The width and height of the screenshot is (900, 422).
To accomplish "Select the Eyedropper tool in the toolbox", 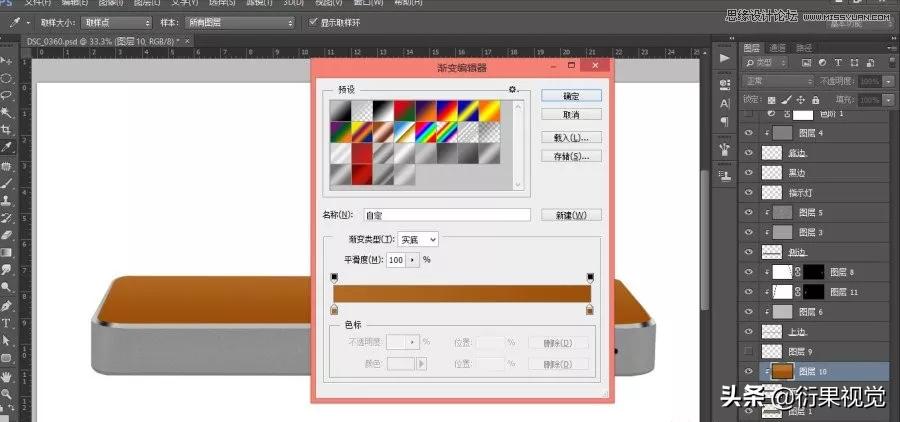I will click(7, 148).
